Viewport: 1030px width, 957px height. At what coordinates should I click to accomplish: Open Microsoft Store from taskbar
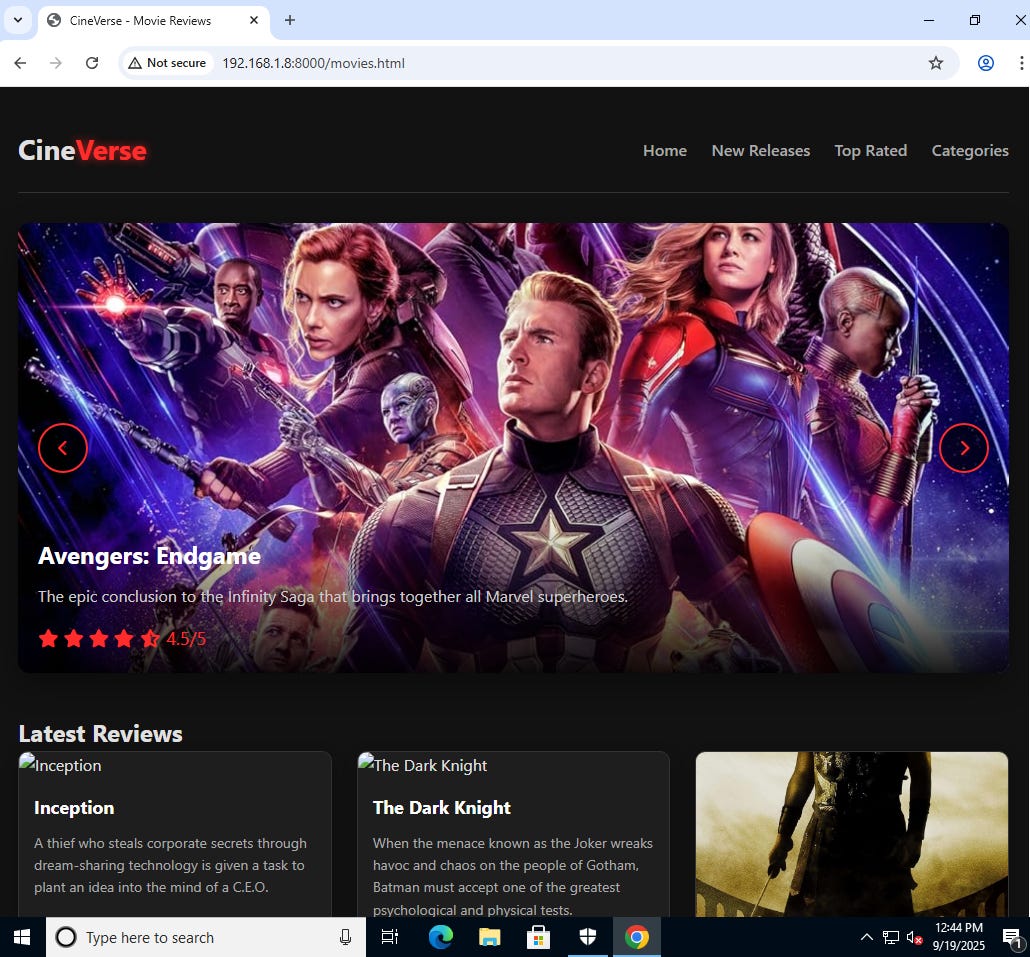538,937
